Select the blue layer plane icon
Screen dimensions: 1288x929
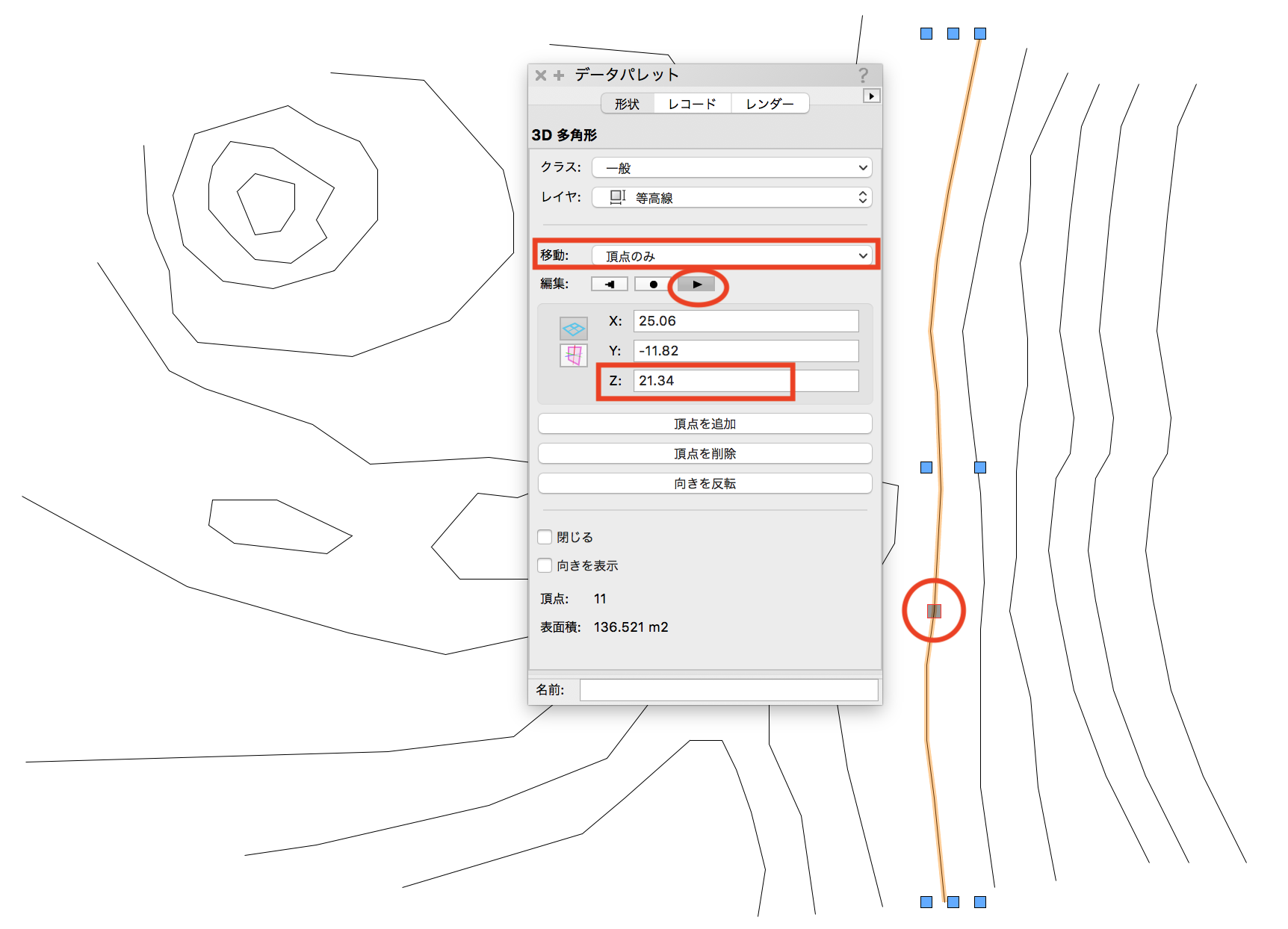coord(573,329)
